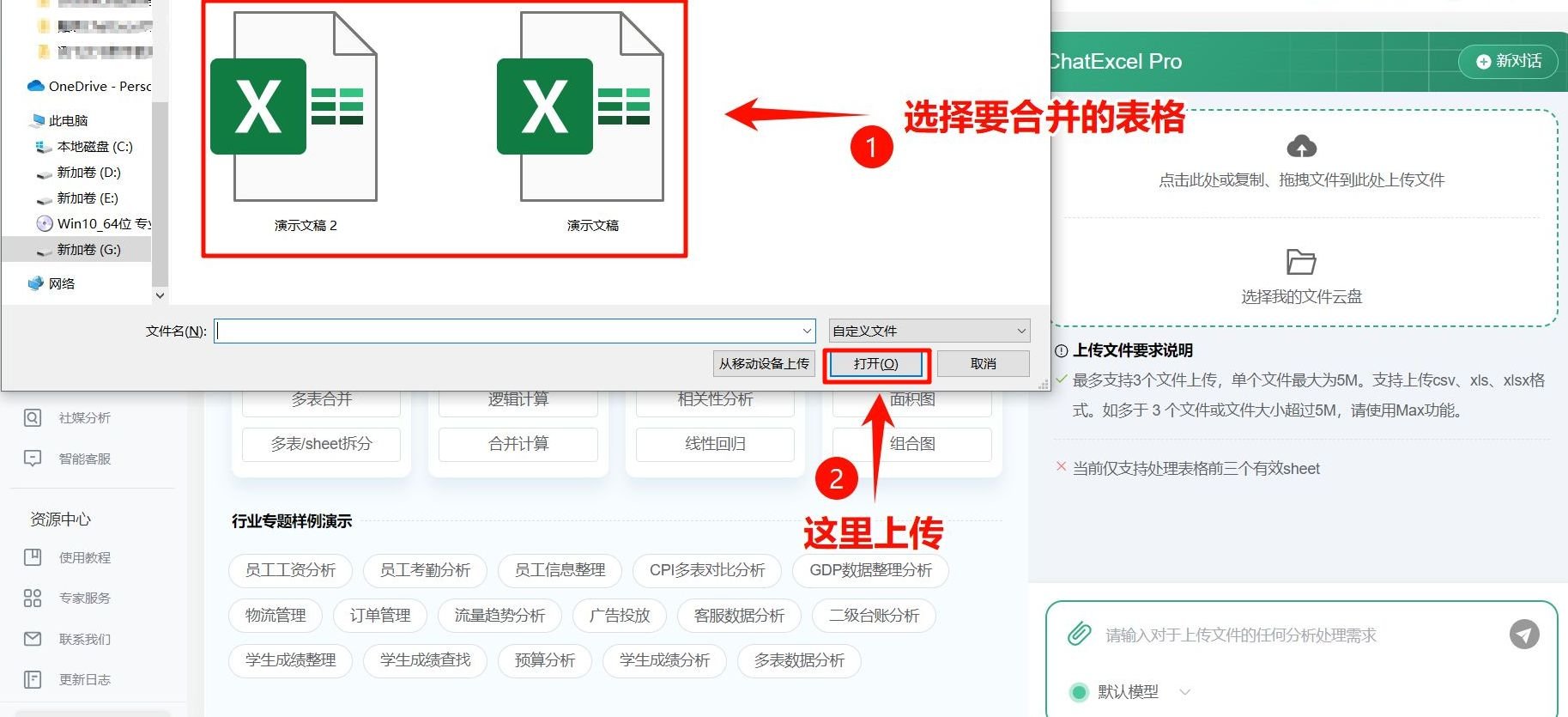Image resolution: width=1568 pixels, height=717 pixels.
Task: Click the paperclip attachment icon
Action: point(1079,635)
